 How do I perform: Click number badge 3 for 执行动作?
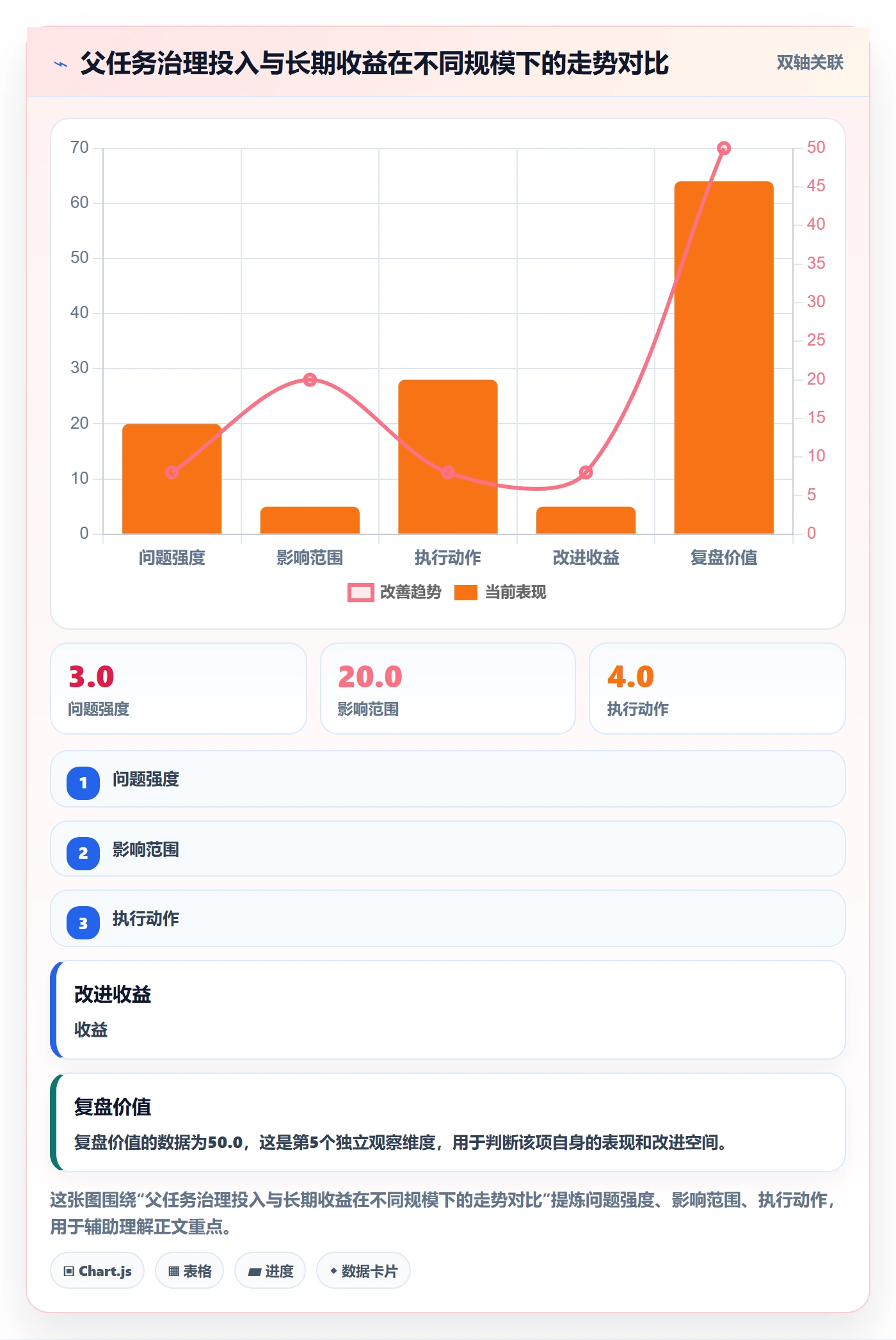(x=83, y=923)
